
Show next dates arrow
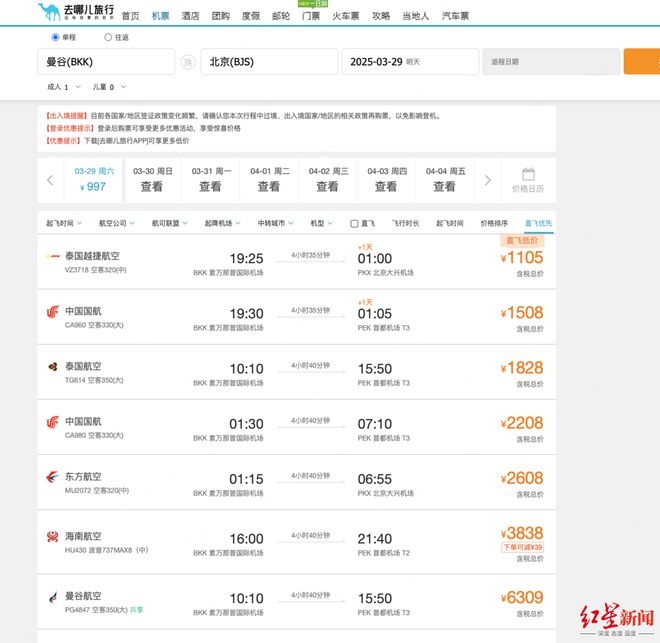click(487, 180)
